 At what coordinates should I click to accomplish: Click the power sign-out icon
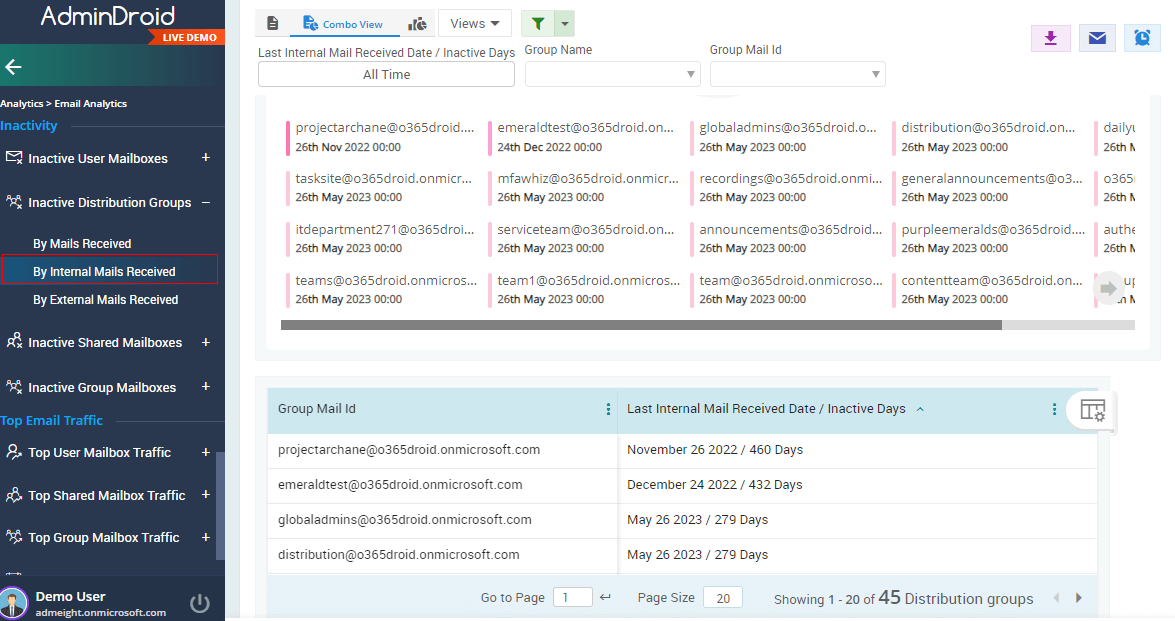(199, 603)
